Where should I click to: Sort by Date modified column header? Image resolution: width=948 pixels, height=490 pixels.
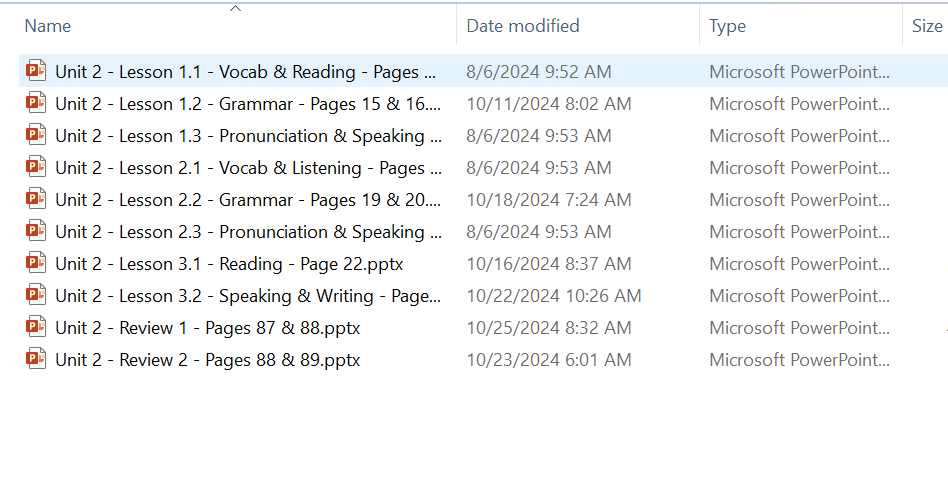(523, 26)
